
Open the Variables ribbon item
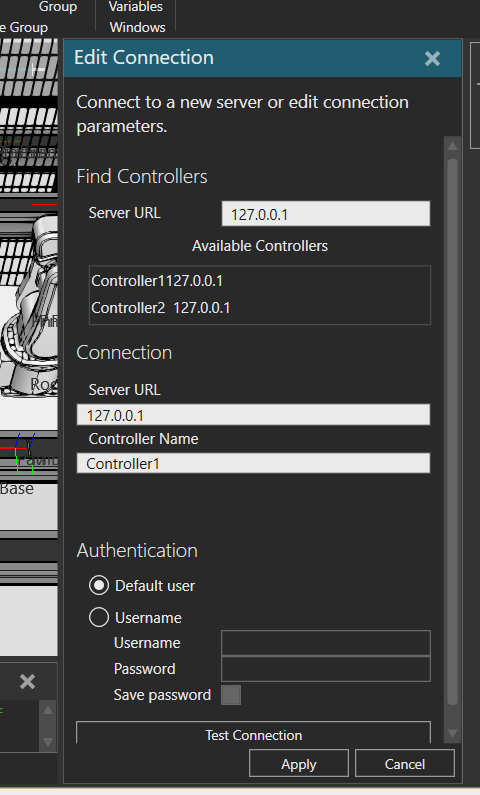tap(136, 7)
